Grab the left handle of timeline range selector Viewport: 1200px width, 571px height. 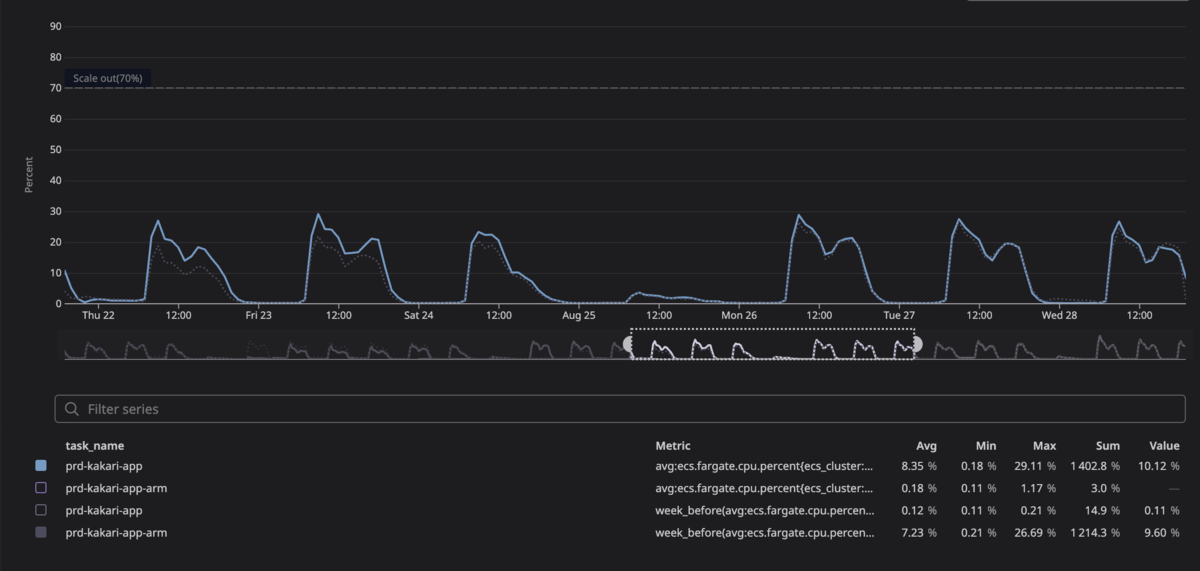tap(629, 344)
